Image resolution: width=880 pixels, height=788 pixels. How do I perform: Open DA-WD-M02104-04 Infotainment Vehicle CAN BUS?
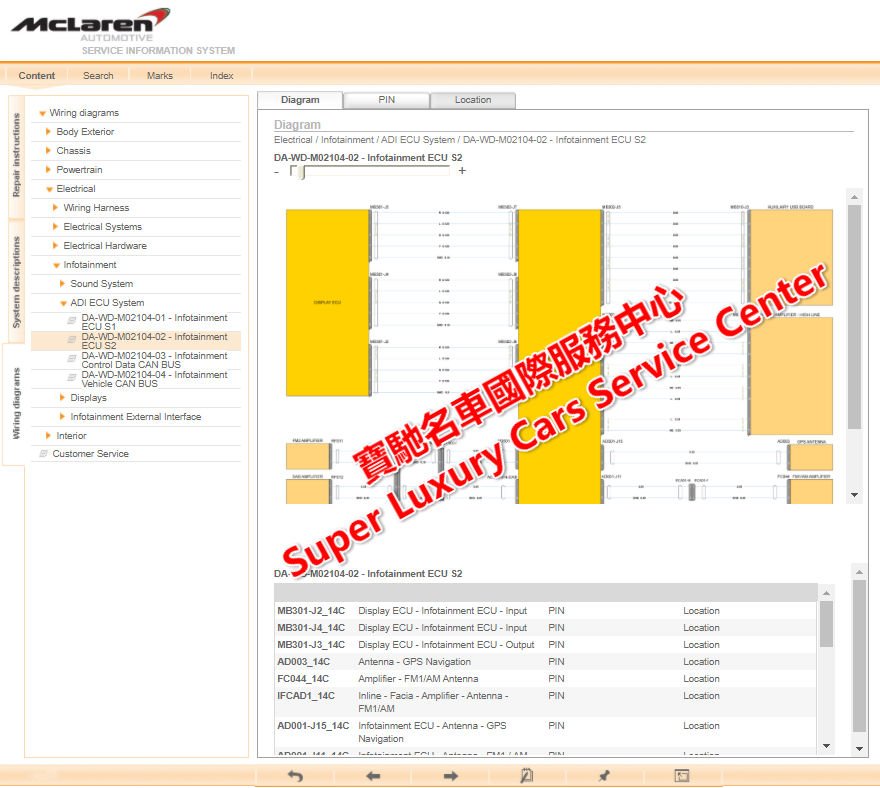pyautogui.click(x=154, y=379)
